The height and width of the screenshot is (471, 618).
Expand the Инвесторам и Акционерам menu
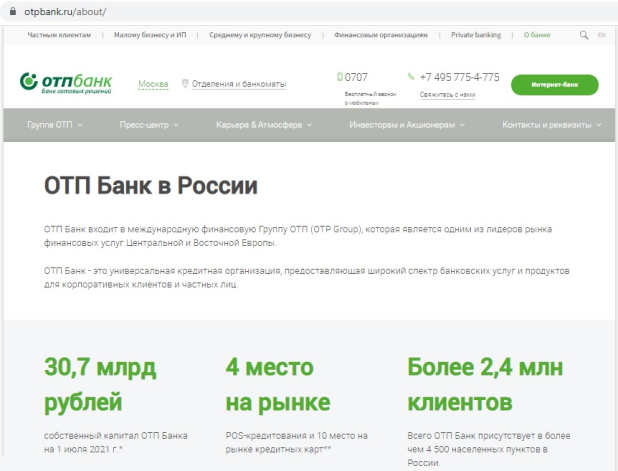[x=407, y=125]
